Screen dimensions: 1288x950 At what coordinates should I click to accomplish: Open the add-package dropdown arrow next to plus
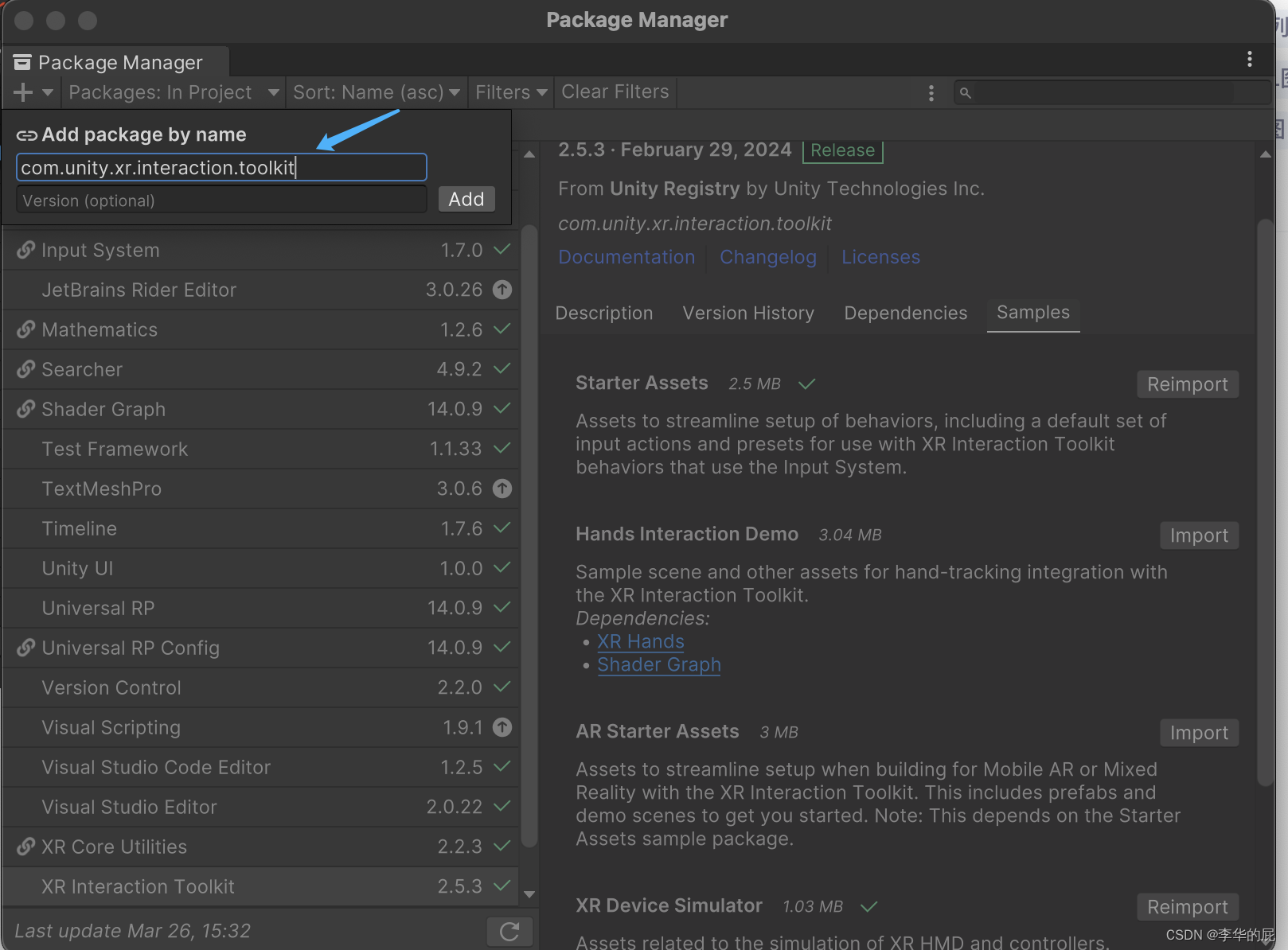[x=48, y=92]
